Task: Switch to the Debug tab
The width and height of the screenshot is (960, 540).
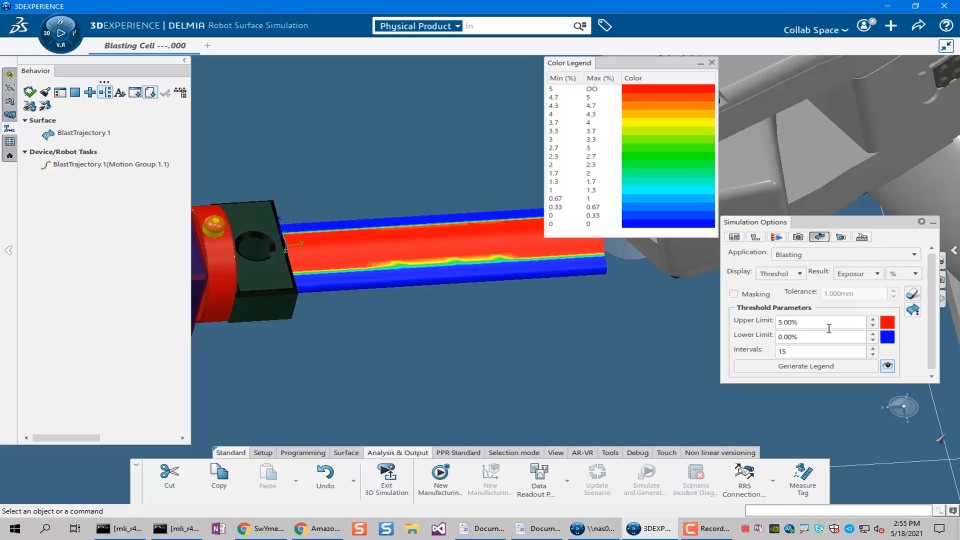Action: [x=637, y=452]
